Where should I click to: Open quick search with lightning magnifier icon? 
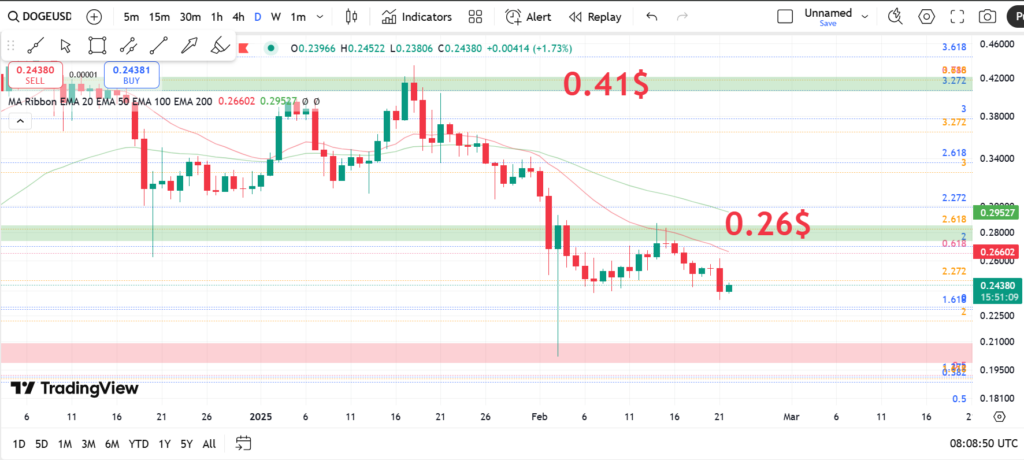click(895, 17)
